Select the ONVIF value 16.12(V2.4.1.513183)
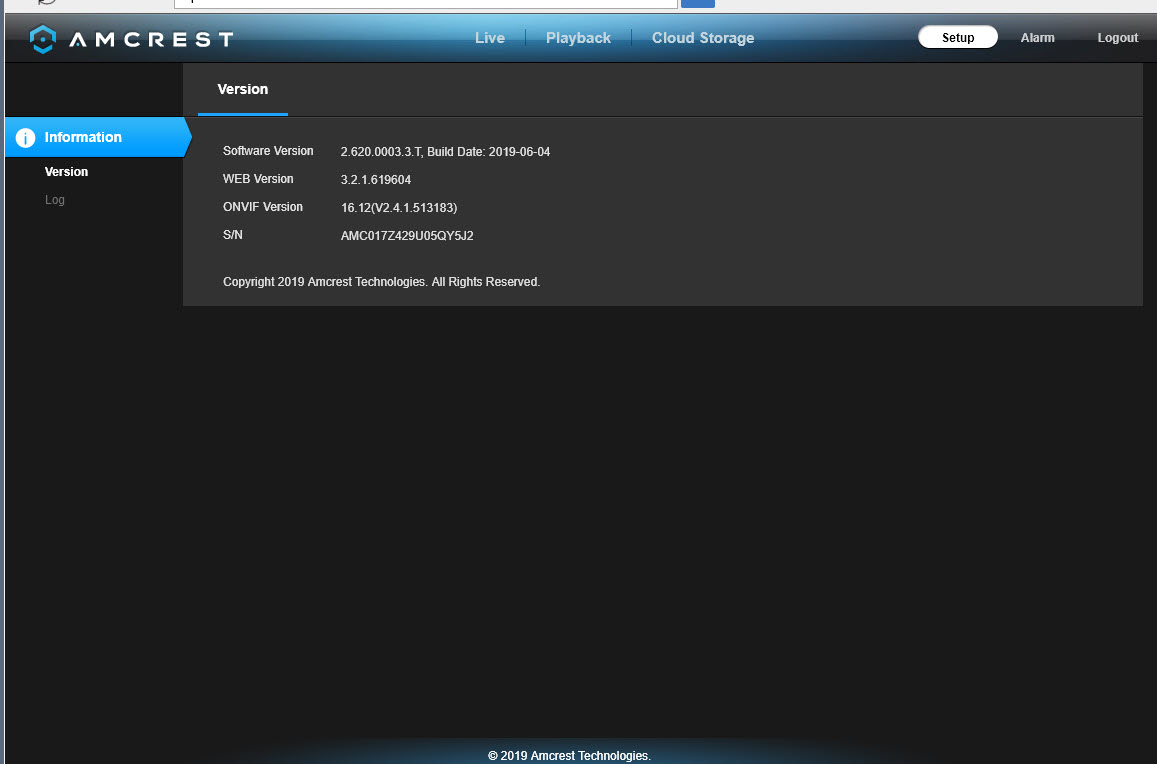Image resolution: width=1157 pixels, height=764 pixels. (x=399, y=208)
